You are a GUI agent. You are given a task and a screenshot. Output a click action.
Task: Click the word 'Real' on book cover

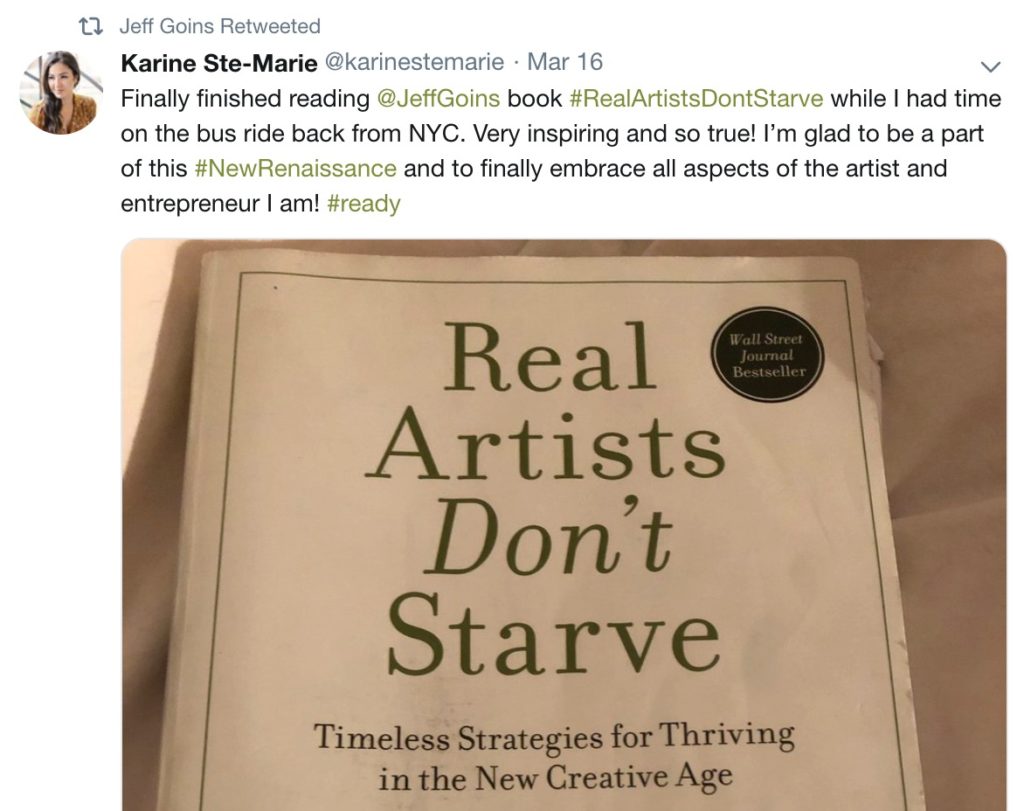pyautogui.click(x=550, y=357)
